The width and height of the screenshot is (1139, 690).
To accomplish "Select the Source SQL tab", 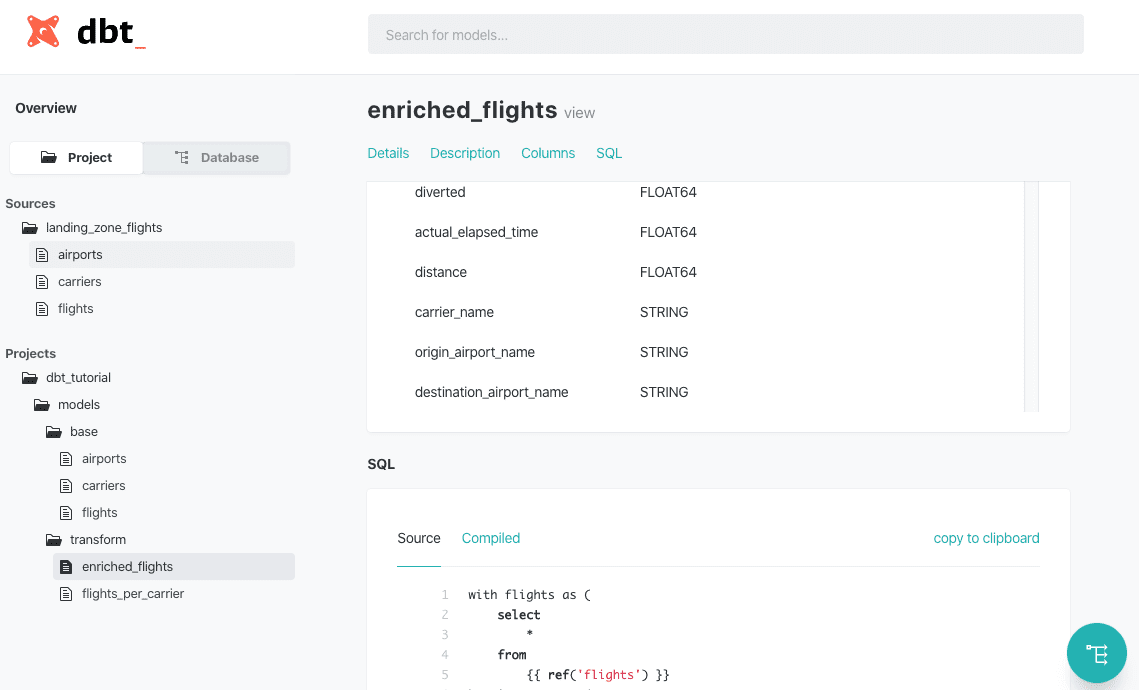I will click(419, 538).
